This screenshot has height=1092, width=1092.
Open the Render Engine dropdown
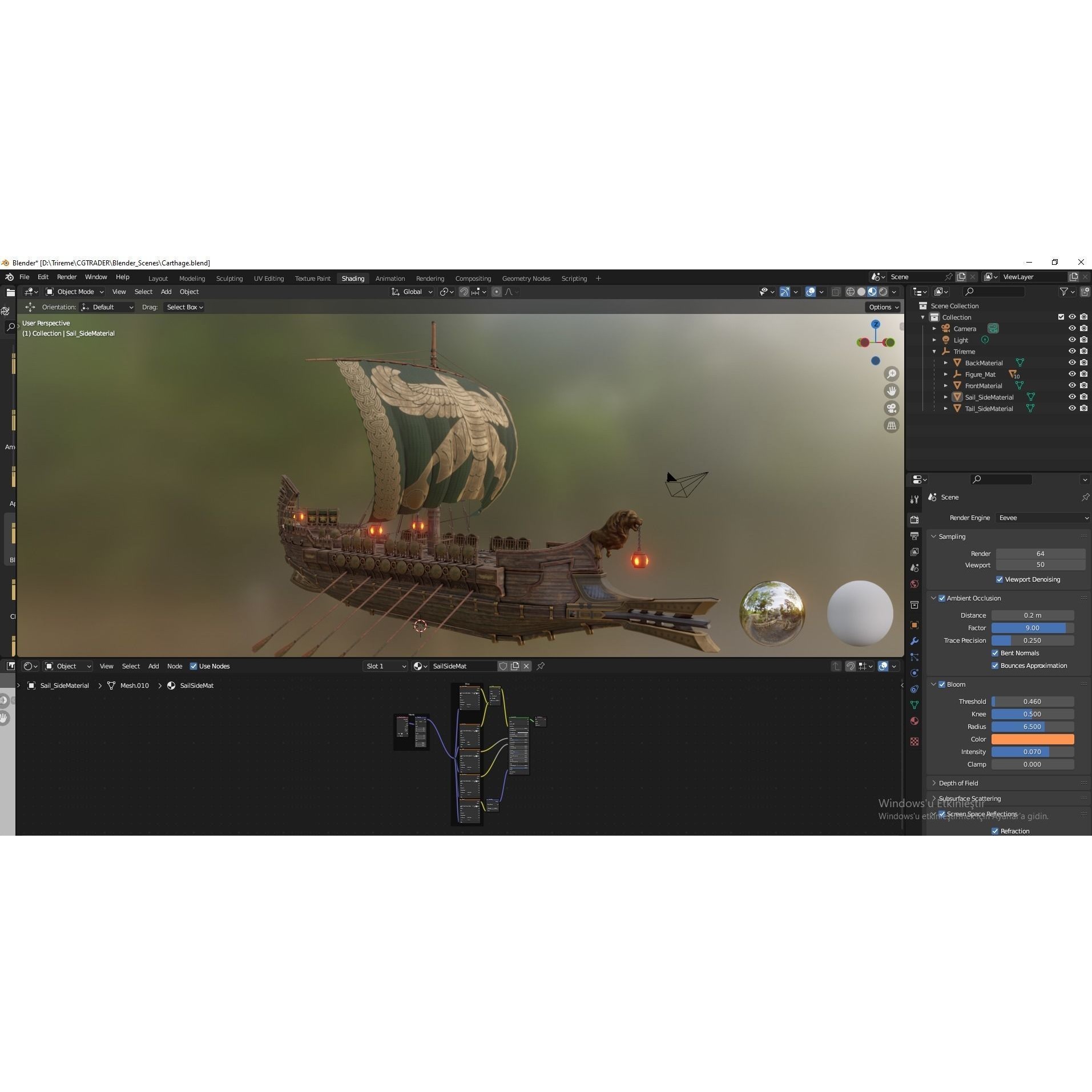pos(1042,518)
